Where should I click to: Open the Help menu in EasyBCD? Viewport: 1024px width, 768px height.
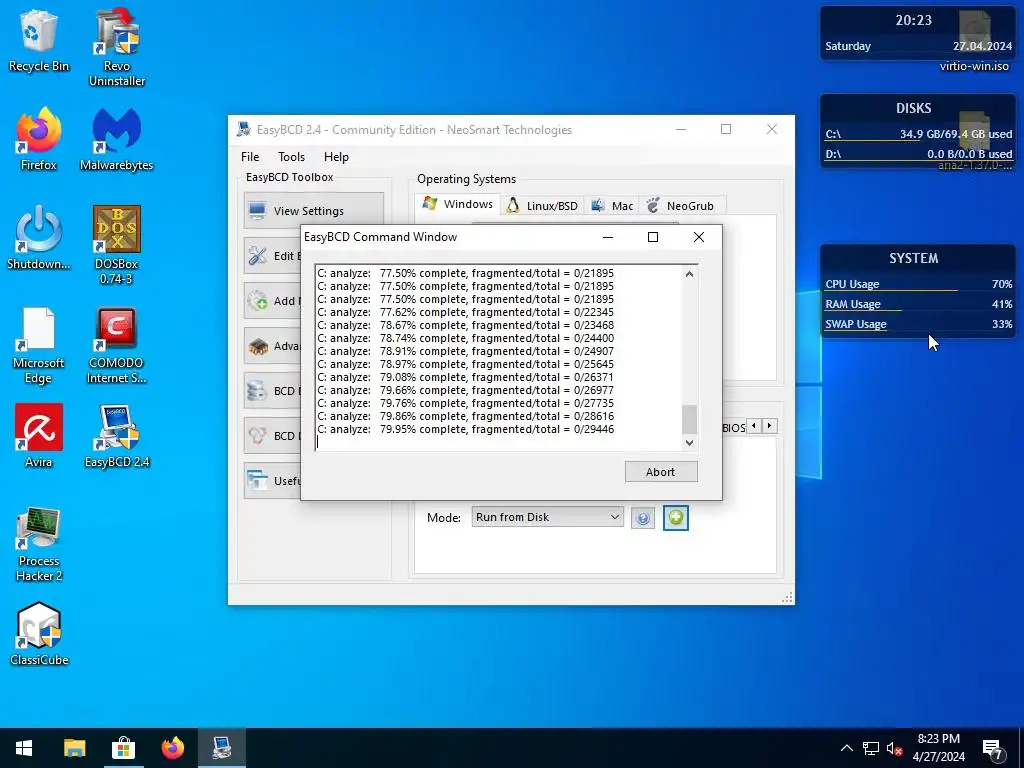[x=336, y=157]
